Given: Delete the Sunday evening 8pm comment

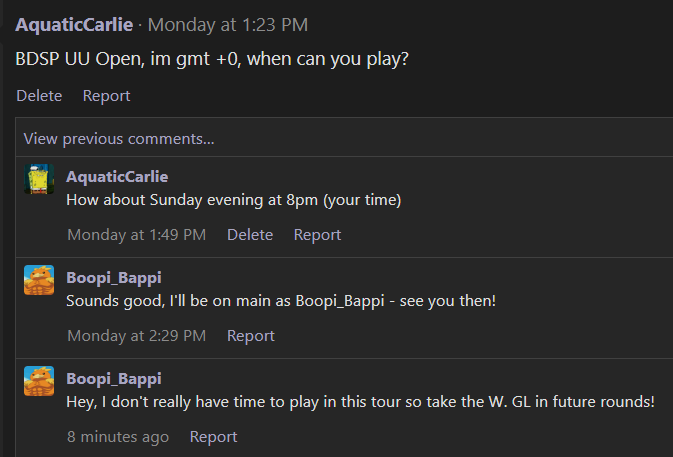Looking at the screenshot, I should [250, 235].
